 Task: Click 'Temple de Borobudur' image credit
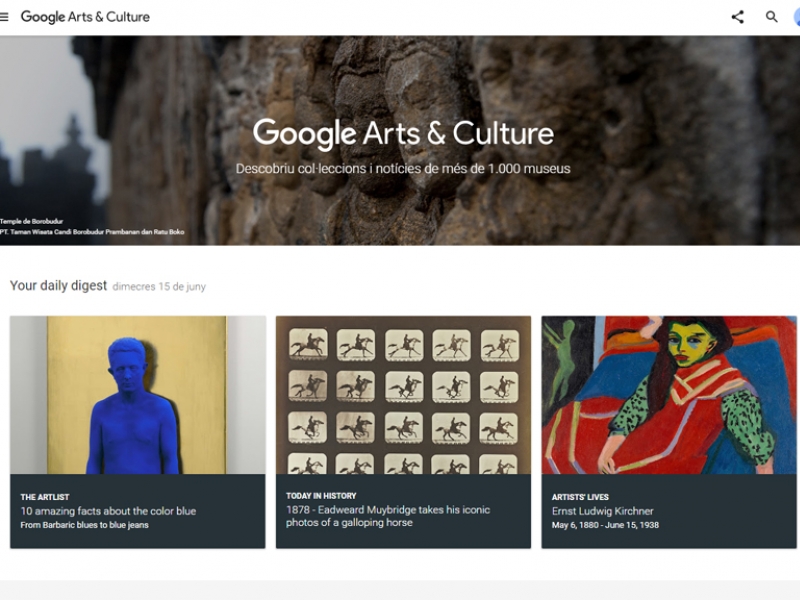click(x=32, y=221)
